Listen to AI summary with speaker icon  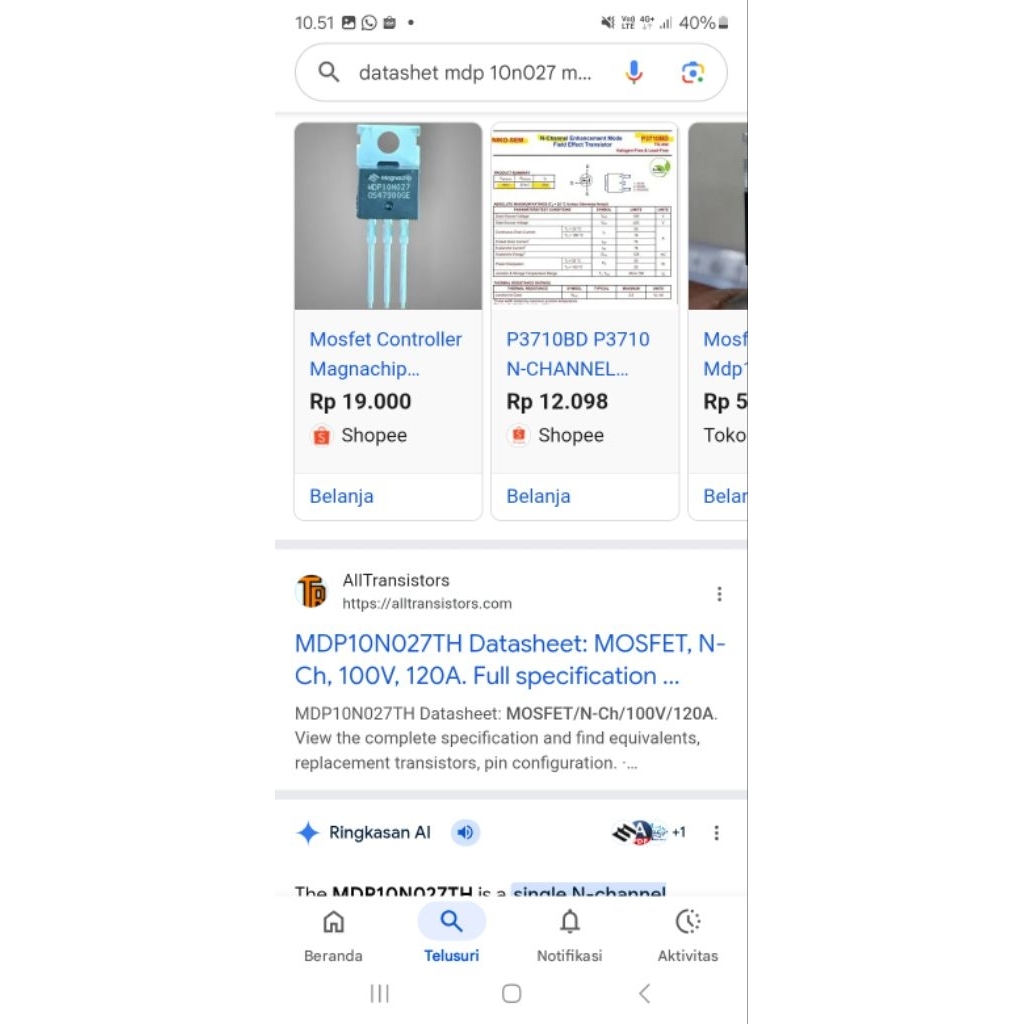[465, 833]
